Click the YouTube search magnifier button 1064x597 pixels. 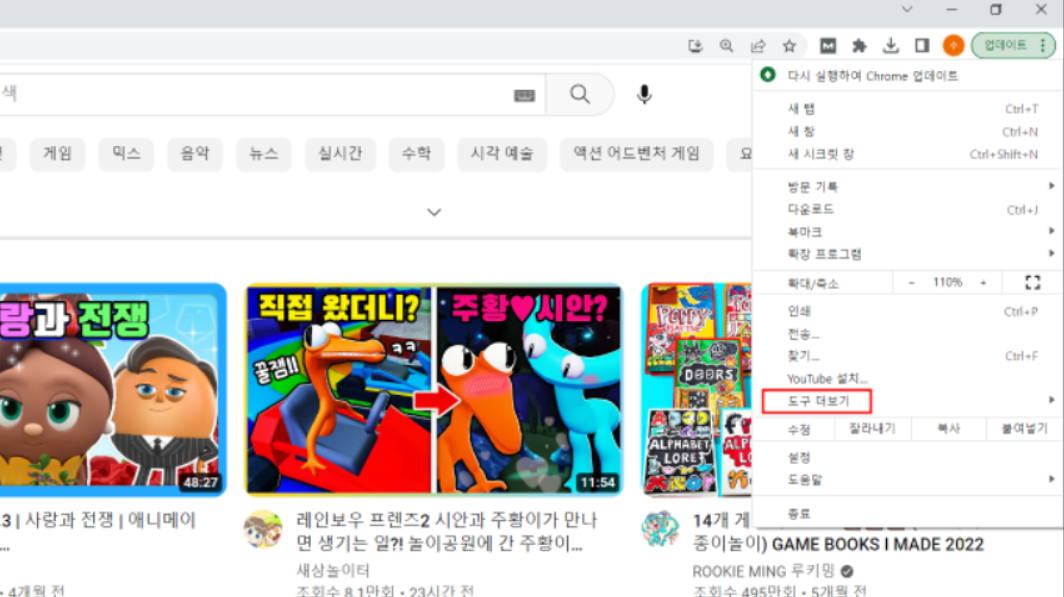[580, 94]
